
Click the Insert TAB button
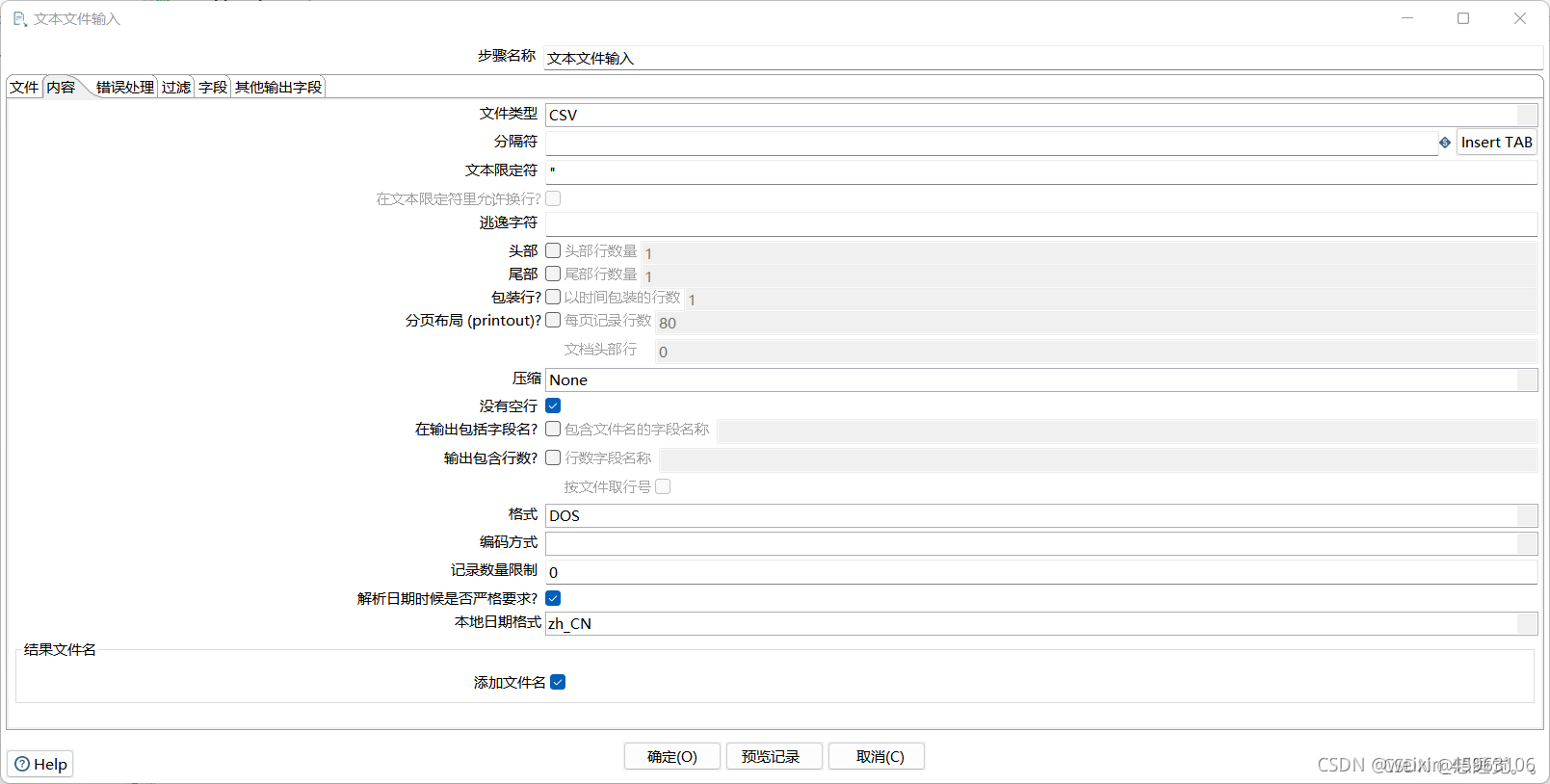coord(1496,143)
